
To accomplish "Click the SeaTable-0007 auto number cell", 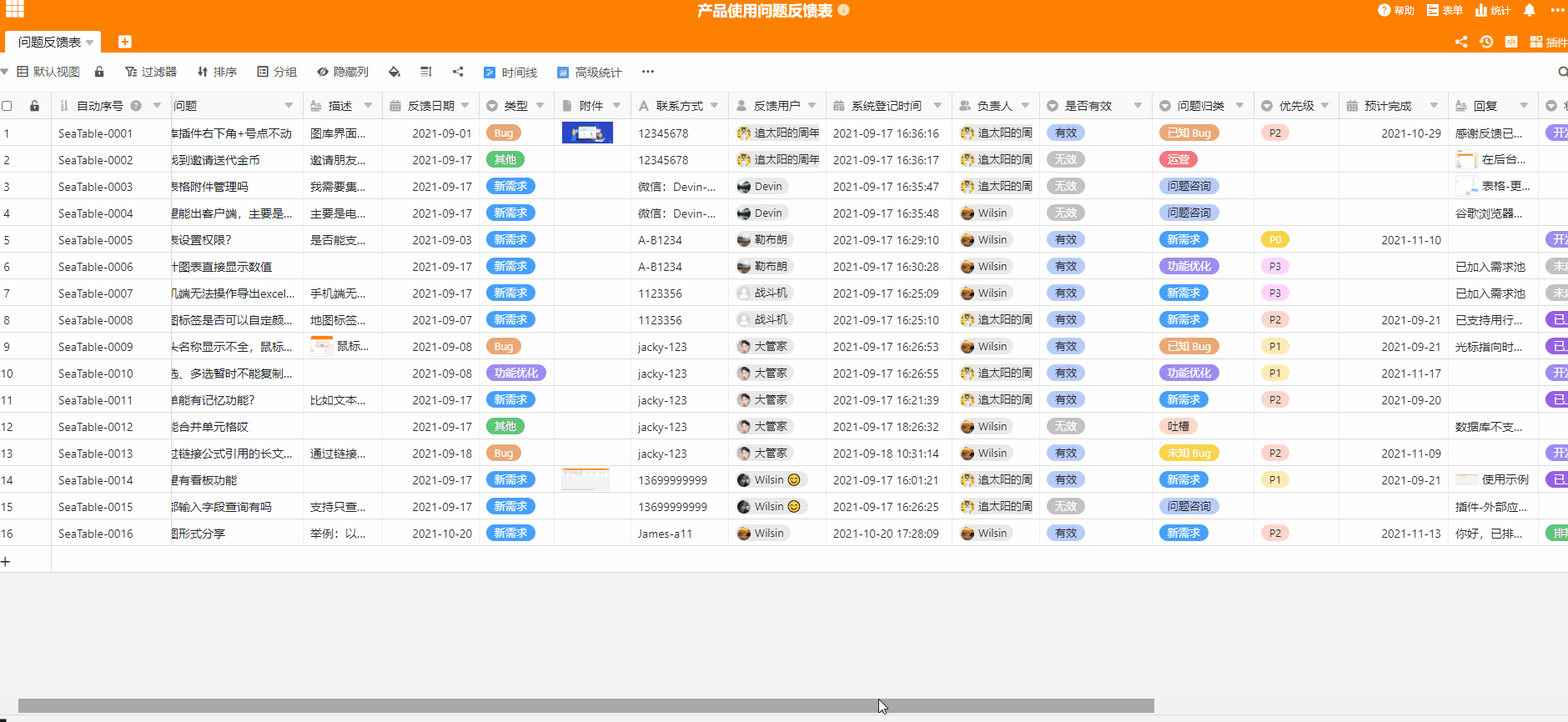I will pyautogui.click(x=111, y=293).
